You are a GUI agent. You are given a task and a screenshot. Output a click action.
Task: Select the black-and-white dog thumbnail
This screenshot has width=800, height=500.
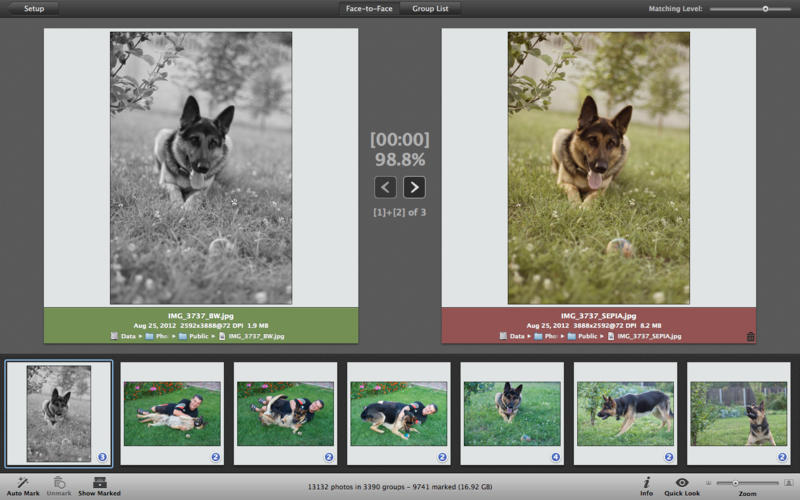[58, 411]
